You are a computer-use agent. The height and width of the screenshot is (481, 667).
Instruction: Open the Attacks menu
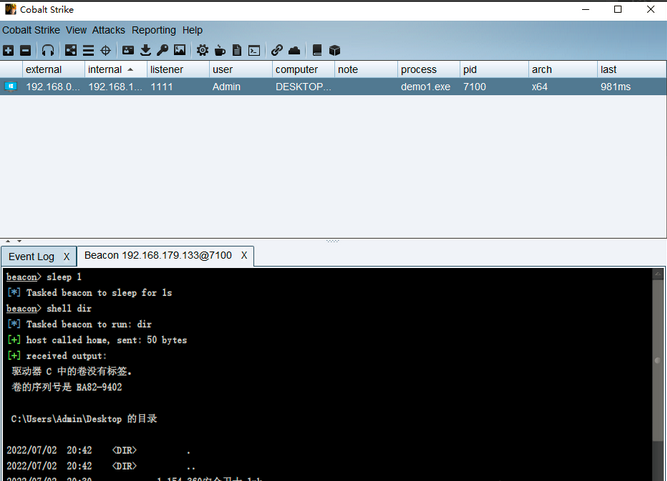[x=108, y=31]
